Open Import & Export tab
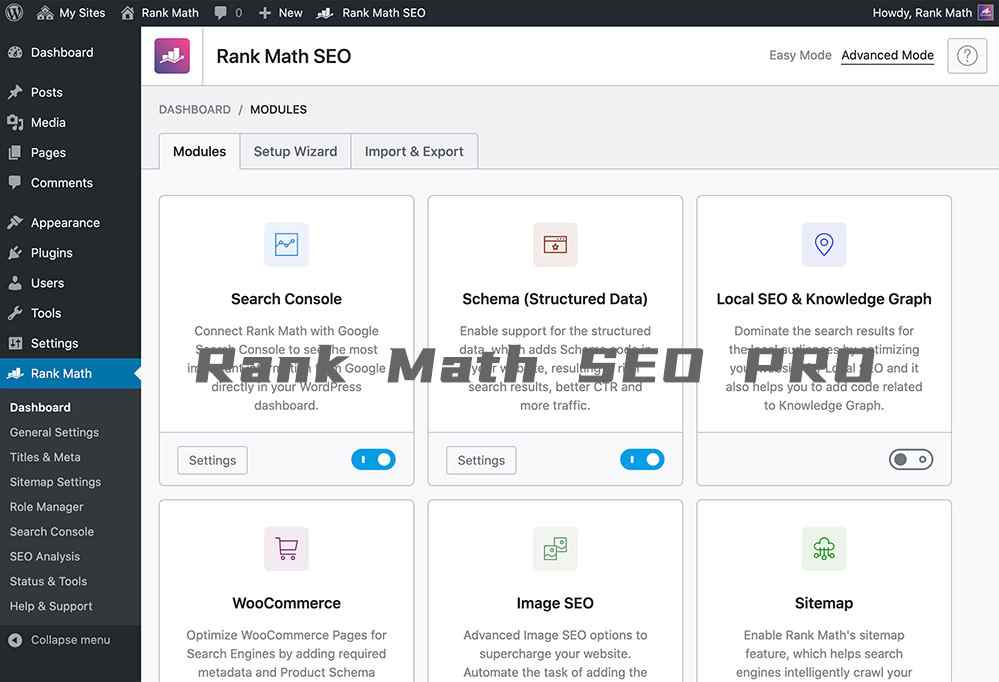Image resolution: width=999 pixels, height=682 pixels. click(x=414, y=152)
